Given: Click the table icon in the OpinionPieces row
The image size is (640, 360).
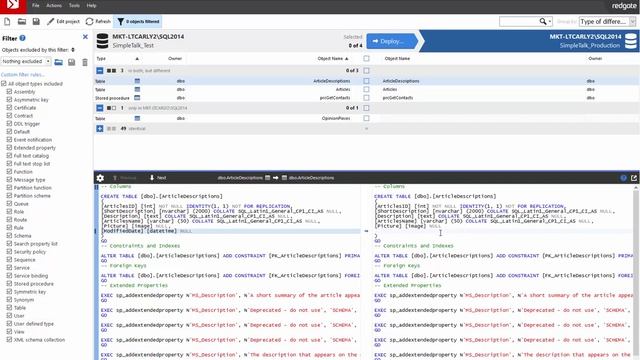Looking at the screenshot, I should [x=137, y=118].
